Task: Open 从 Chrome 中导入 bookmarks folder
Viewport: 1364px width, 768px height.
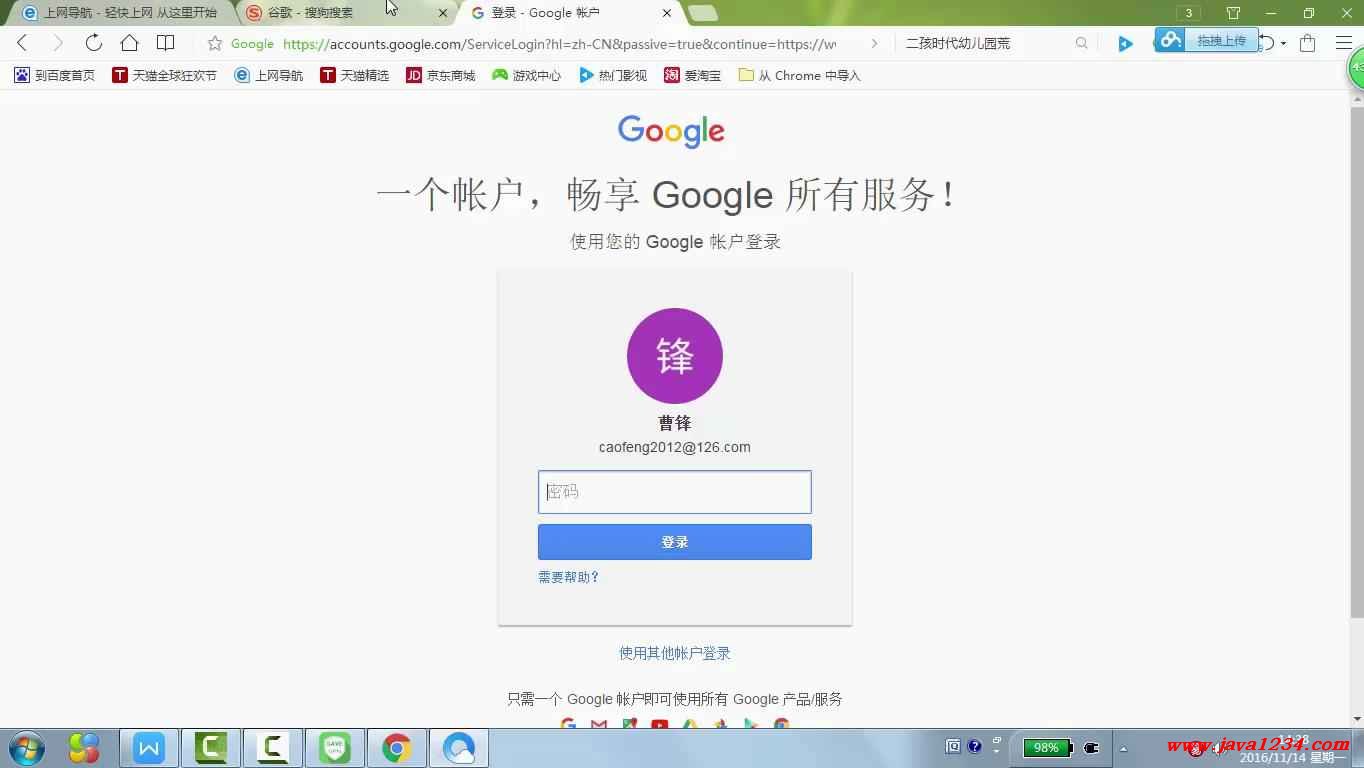Action: (799, 75)
